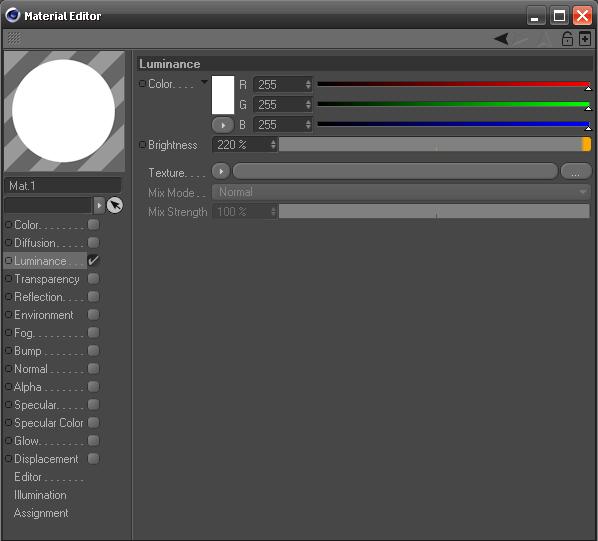The height and width of the screenshot is (541, 598).
Task: Click the long texture name bar
Action: coord(395,172)
